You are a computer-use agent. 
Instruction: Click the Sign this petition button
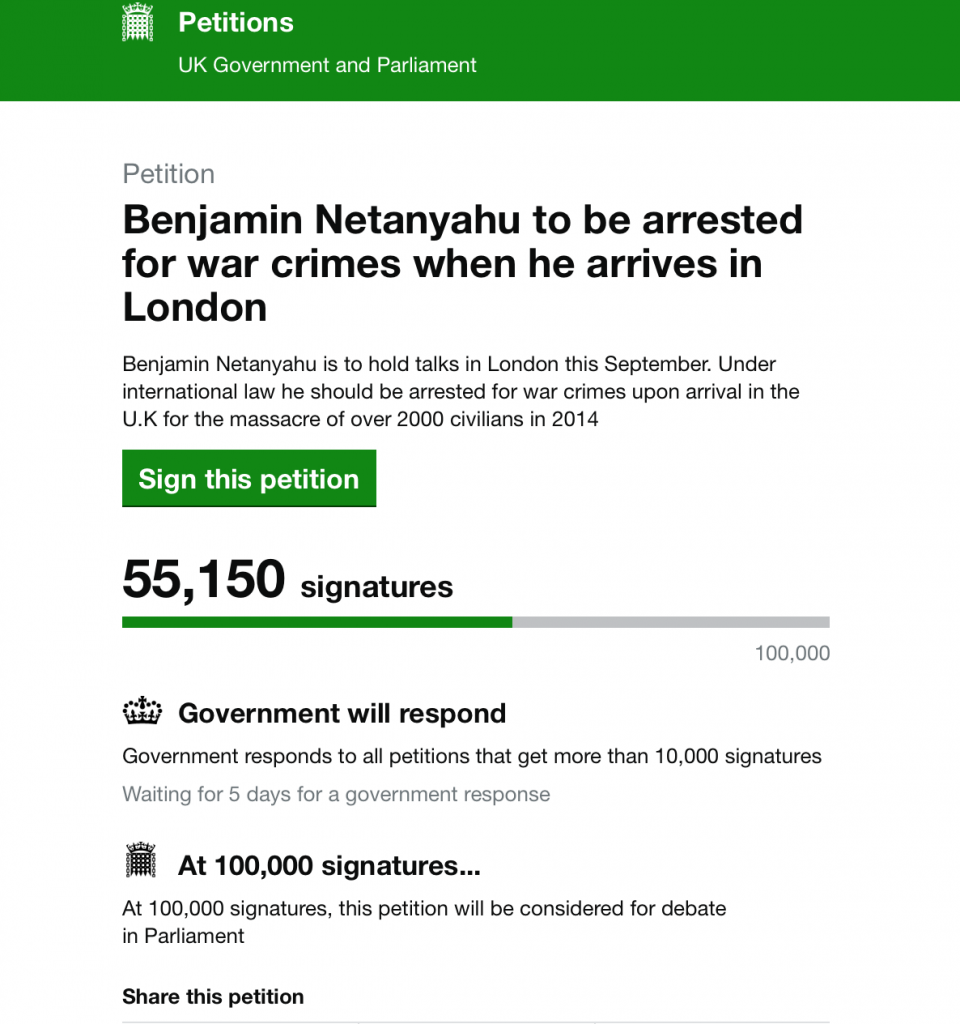click(249, 478)
